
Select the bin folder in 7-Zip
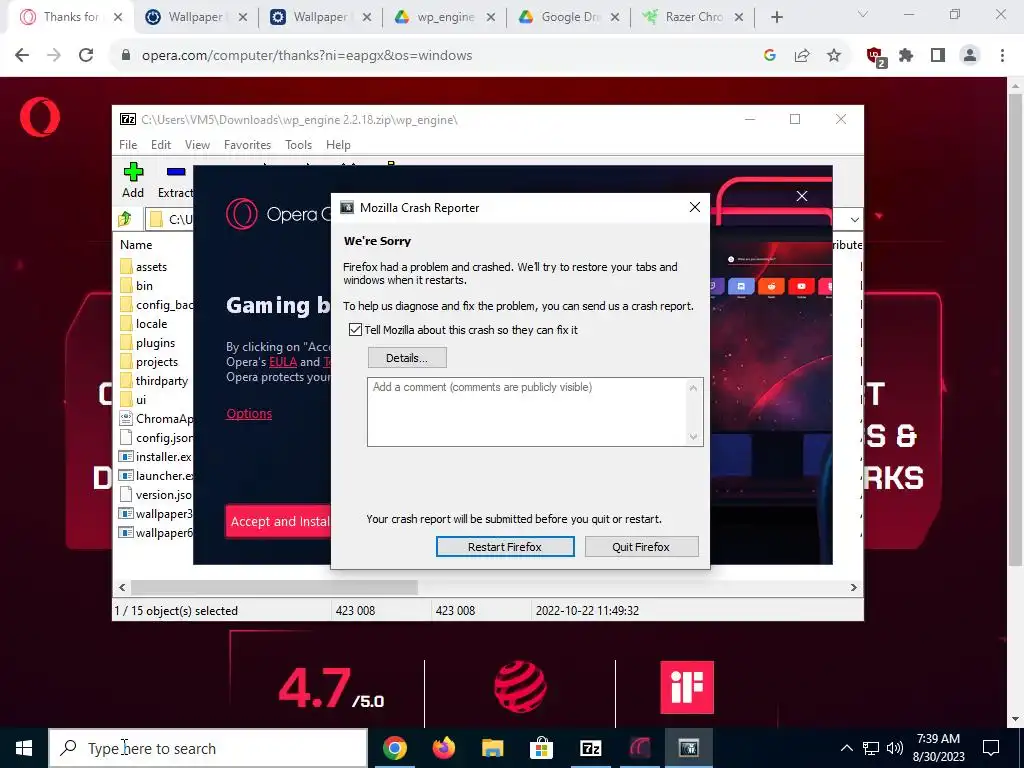click(144, 285)
